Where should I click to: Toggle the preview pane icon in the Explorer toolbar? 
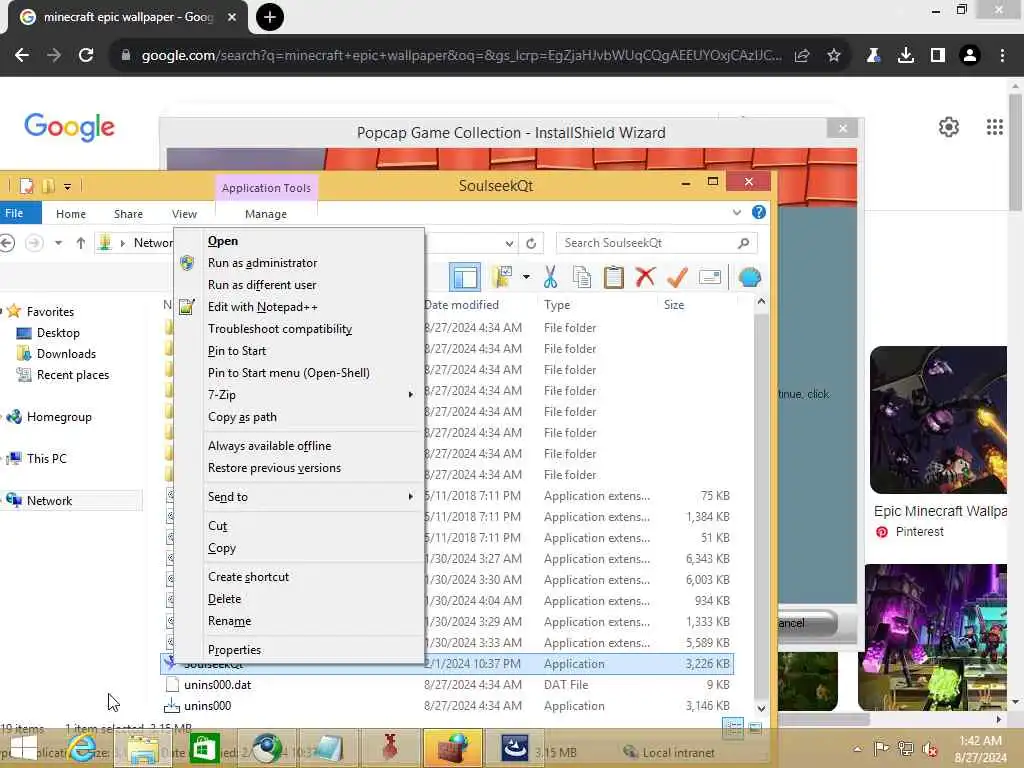coord(465,278)
